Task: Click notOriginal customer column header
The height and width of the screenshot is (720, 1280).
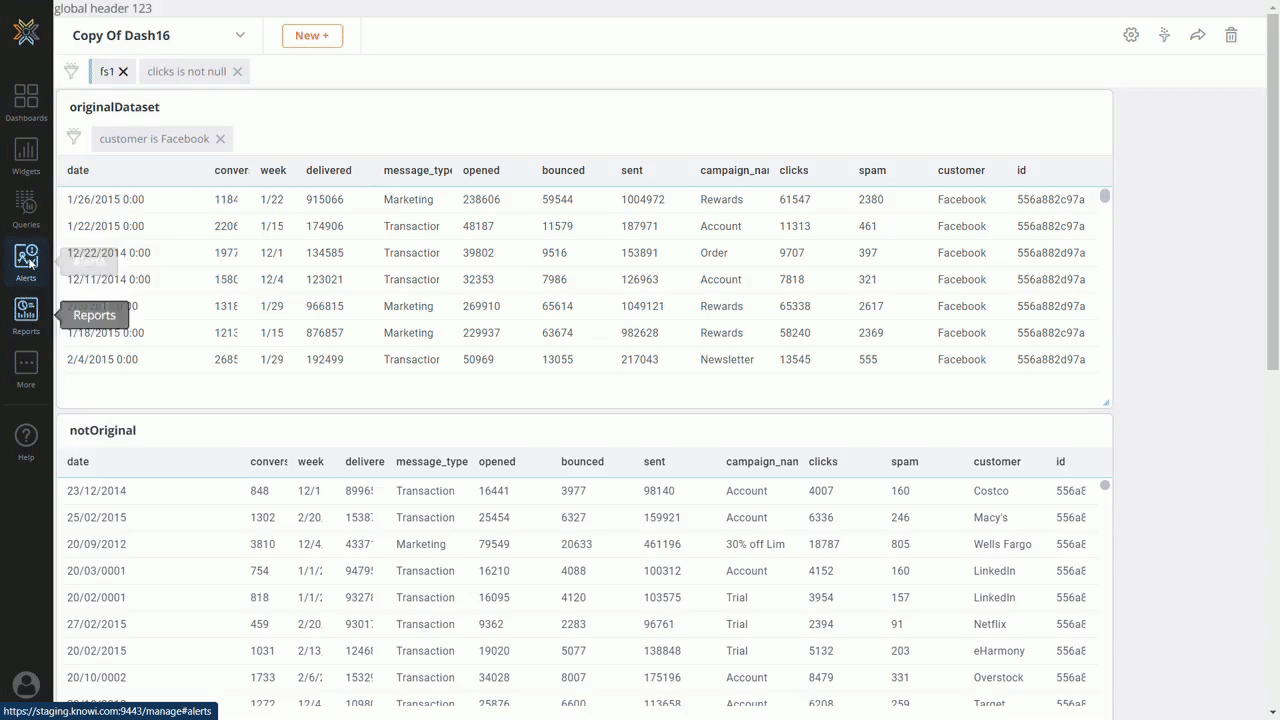Action: pyautogui.click(x=997, y=462)
